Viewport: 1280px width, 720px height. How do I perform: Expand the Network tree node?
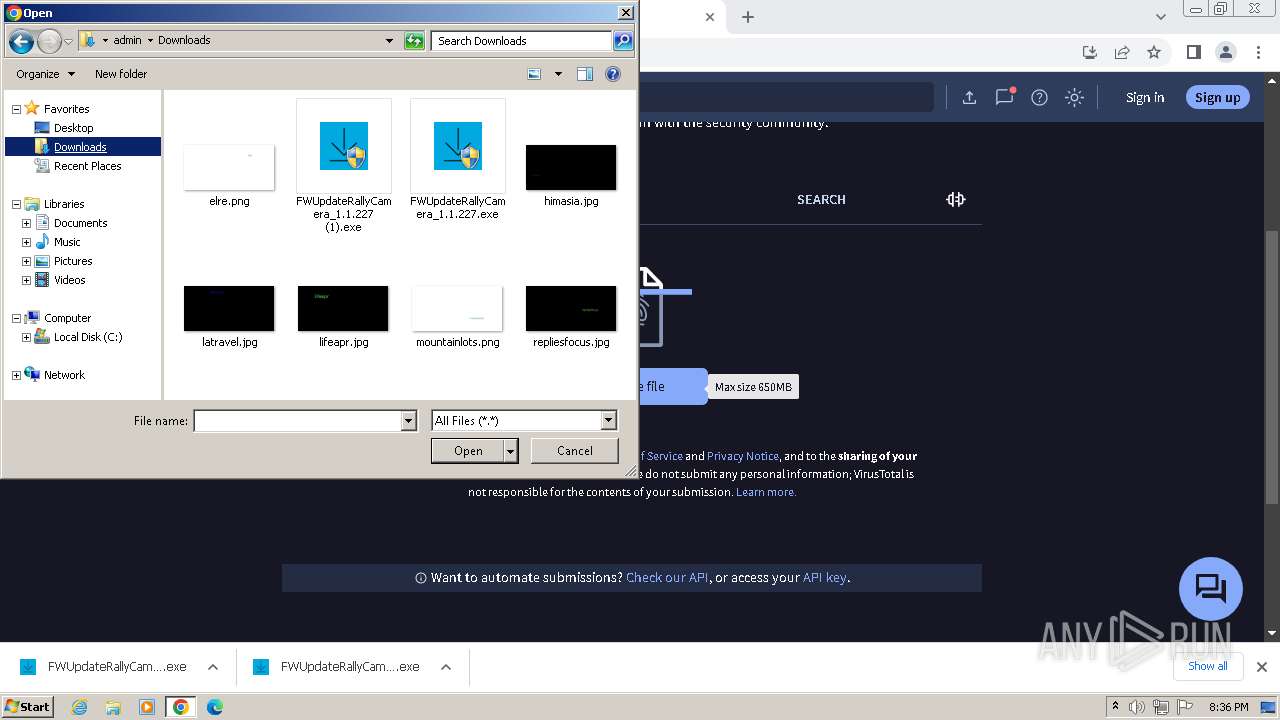pos(16,375)
